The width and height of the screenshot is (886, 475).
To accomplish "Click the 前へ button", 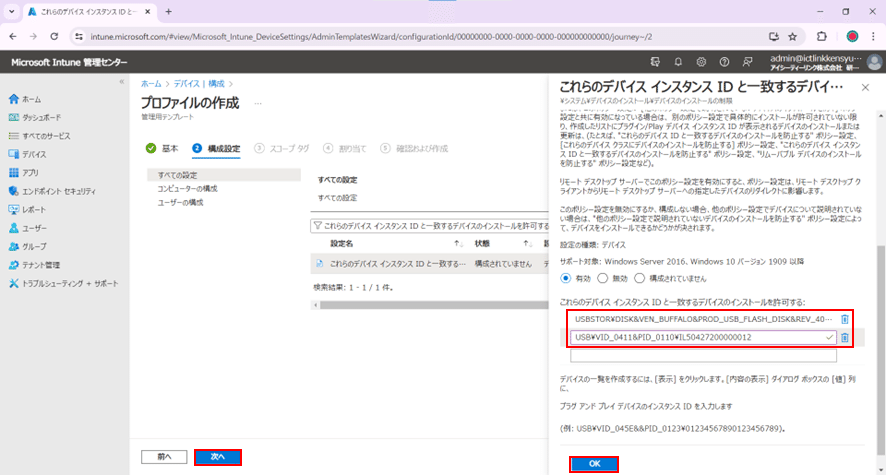I will tap(164, 457).
